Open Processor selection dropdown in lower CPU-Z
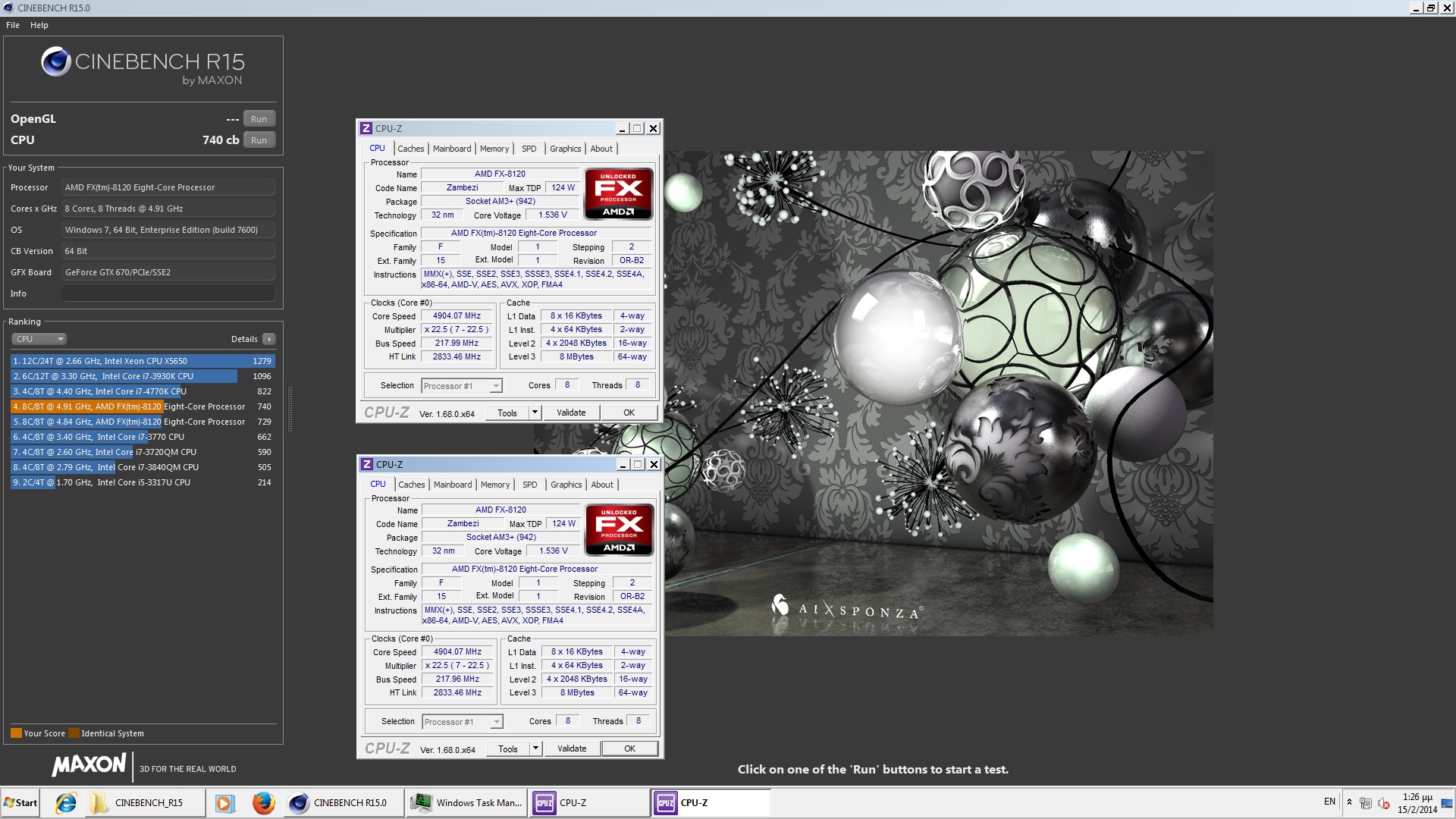 (x=463, y=722)
